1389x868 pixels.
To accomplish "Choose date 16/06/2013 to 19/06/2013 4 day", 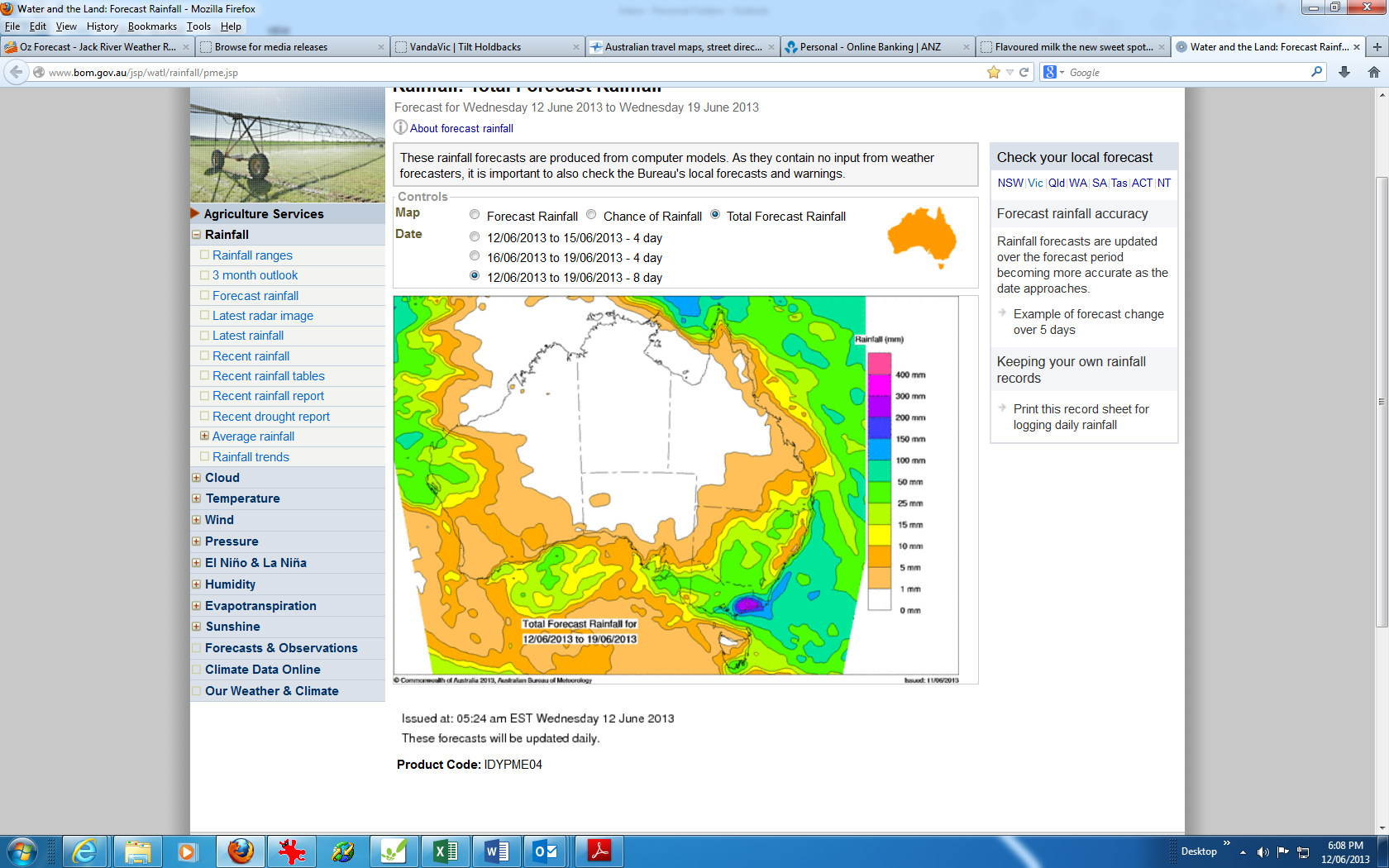I will (x=475, y=256).
